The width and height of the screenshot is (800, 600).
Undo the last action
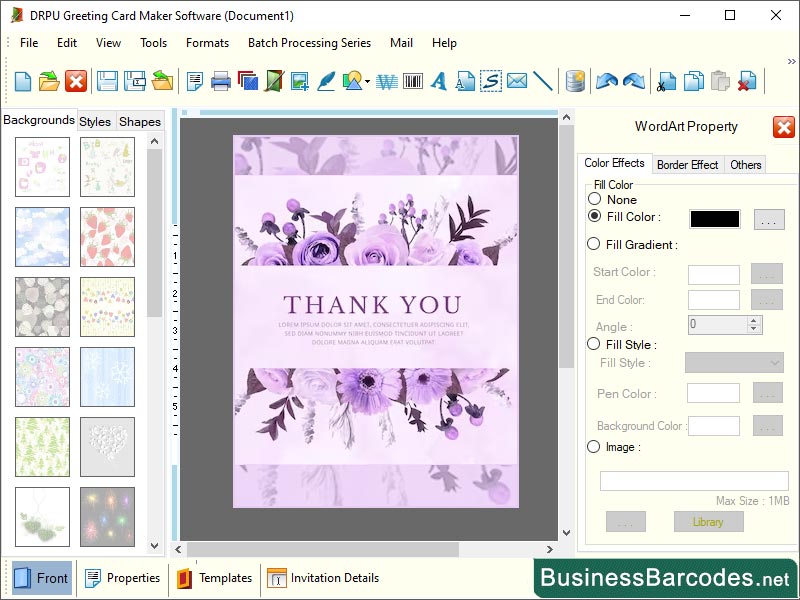[607, 81]
